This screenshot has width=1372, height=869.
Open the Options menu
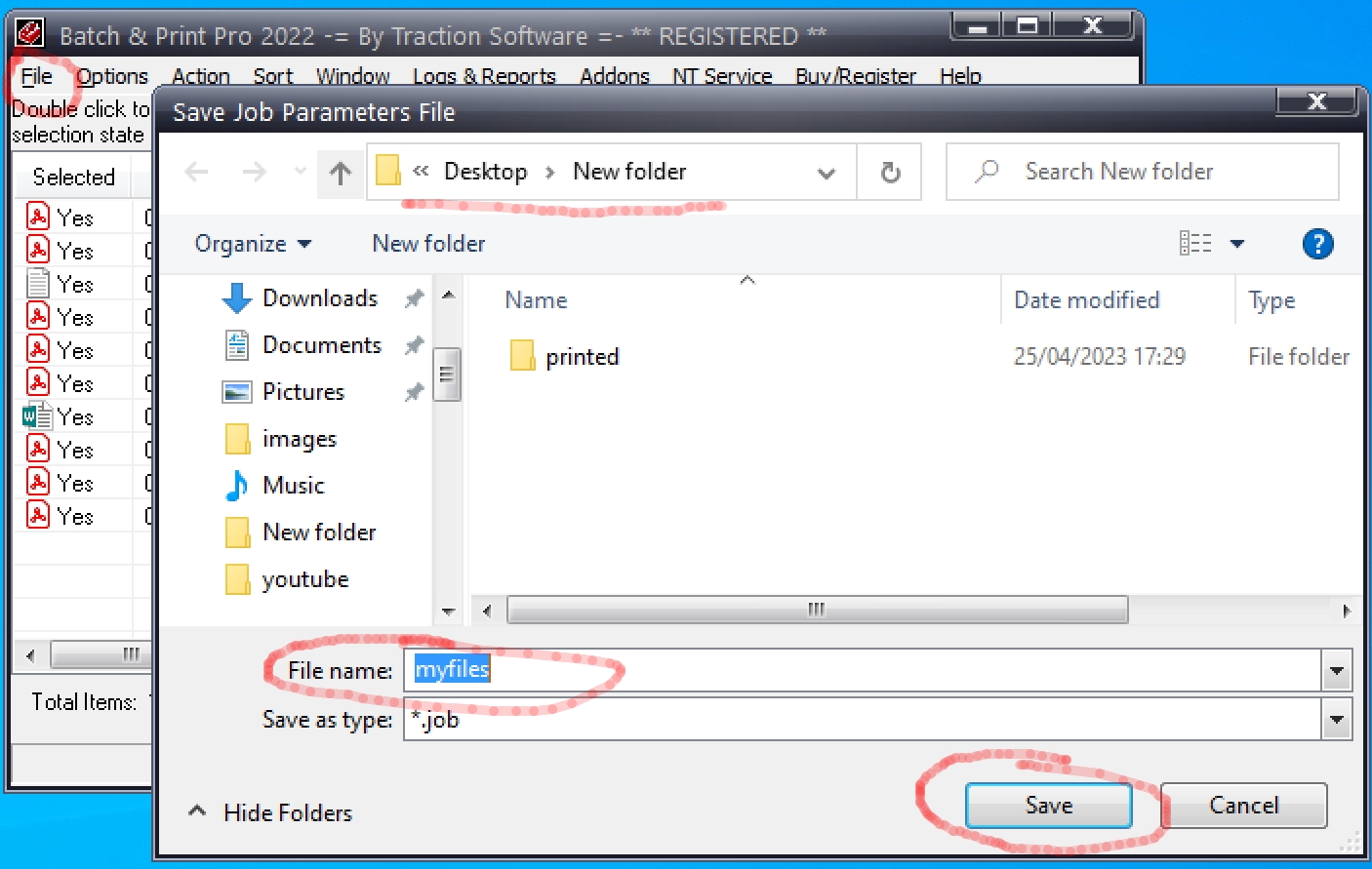click(x=112, y=76)
